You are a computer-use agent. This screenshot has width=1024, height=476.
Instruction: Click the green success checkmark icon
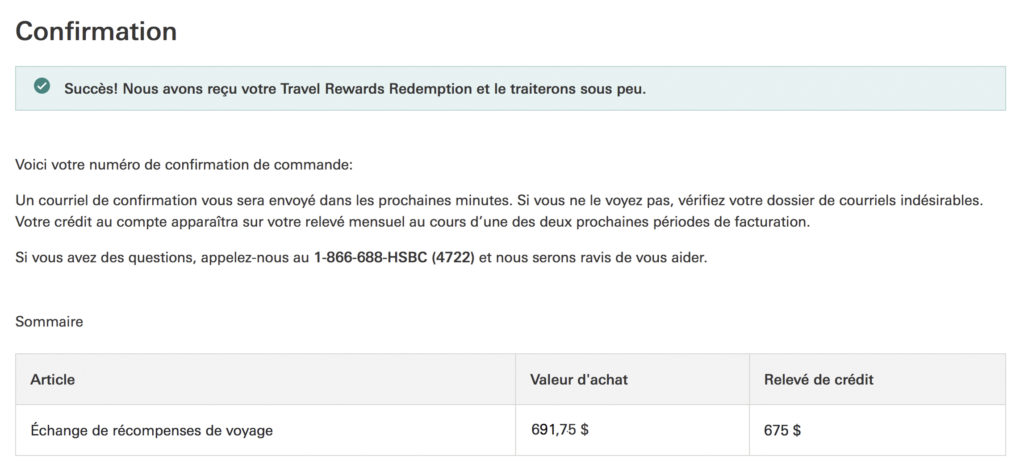(x=42, y=87)
